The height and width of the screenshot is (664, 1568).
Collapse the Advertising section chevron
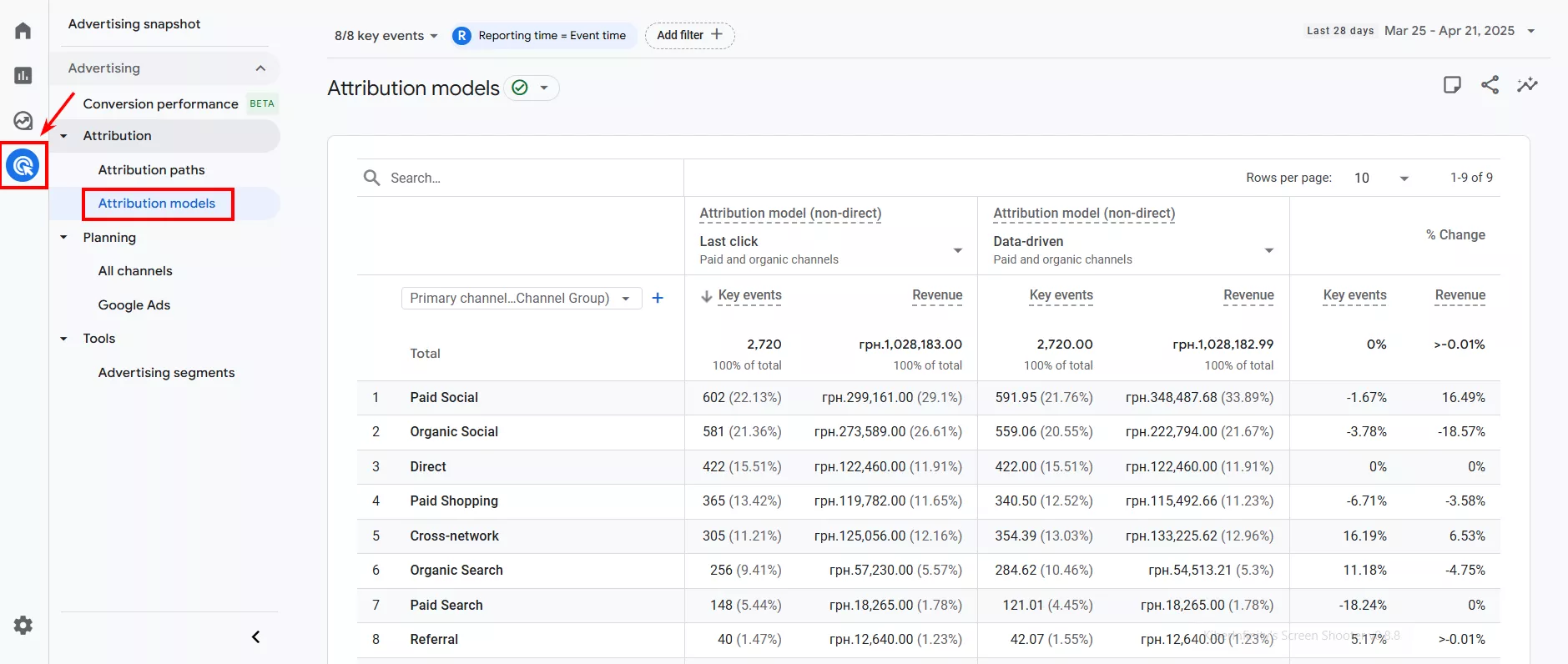click(x=260, y=68)
